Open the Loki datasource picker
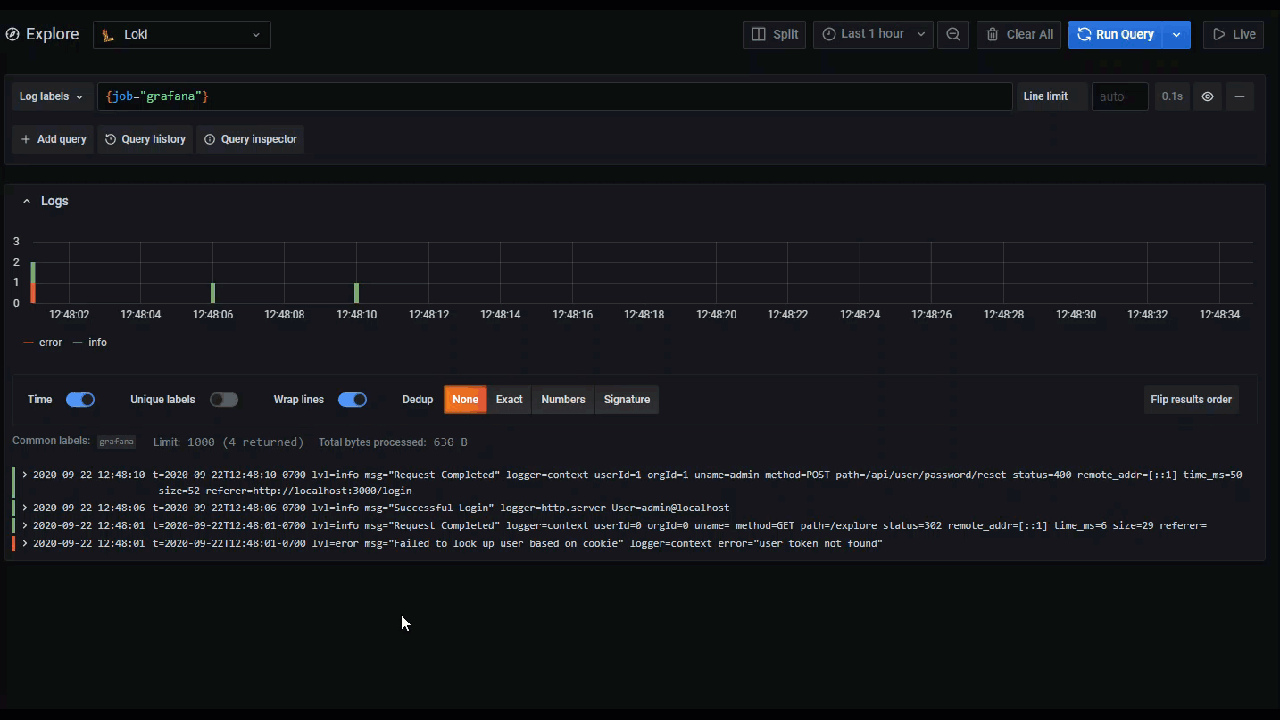1280x720 pixels. 181,34
